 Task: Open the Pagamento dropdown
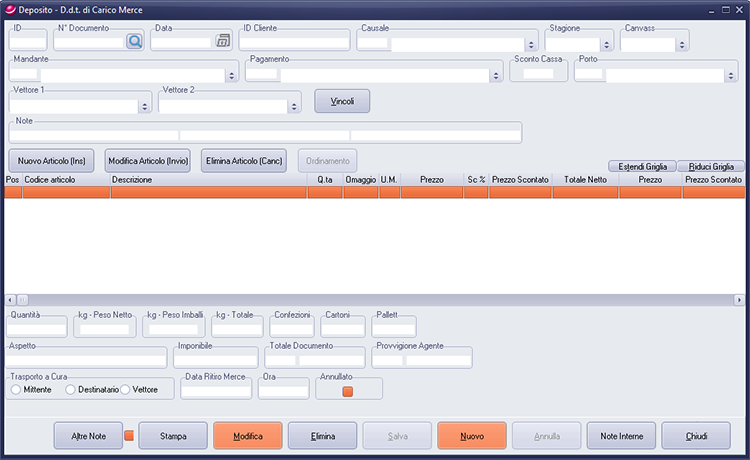496,75
